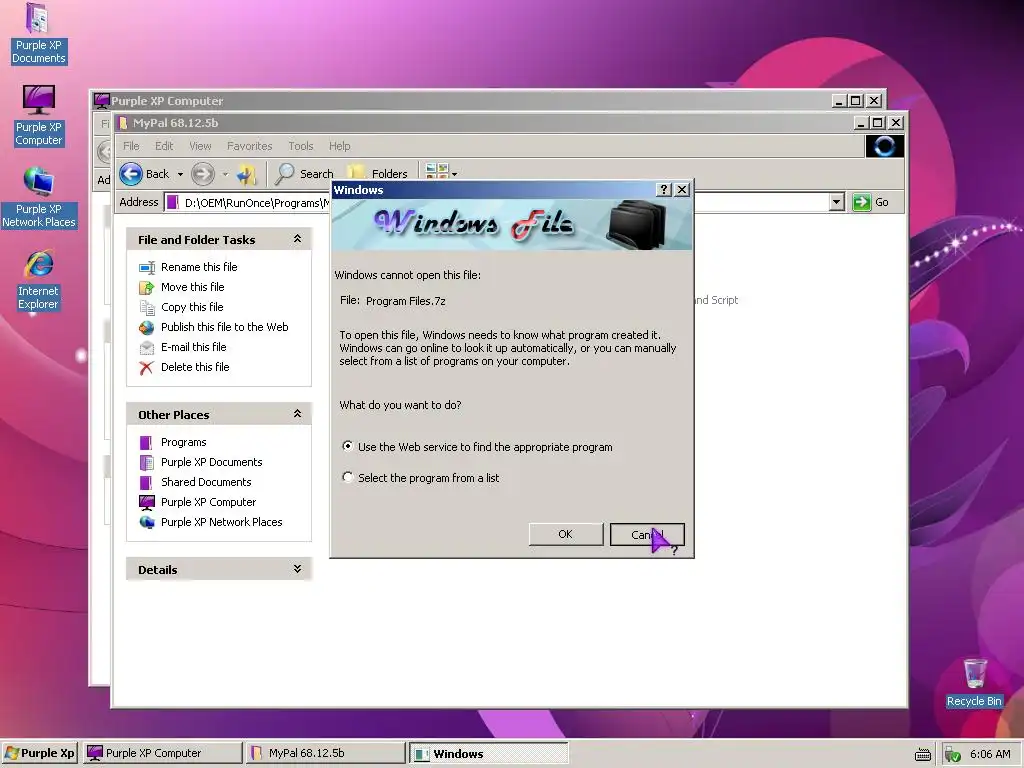Open the Tools menu

[301, 146]
